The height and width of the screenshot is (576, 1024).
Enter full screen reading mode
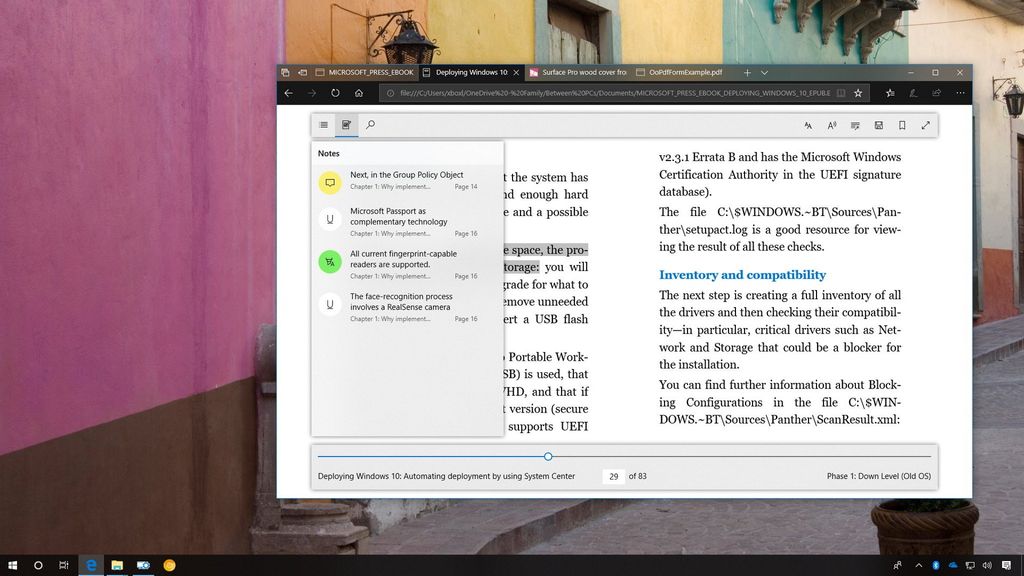(925, 125)
